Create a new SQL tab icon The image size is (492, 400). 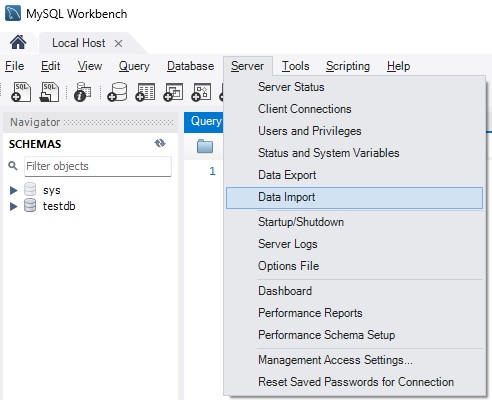(21, 92)
